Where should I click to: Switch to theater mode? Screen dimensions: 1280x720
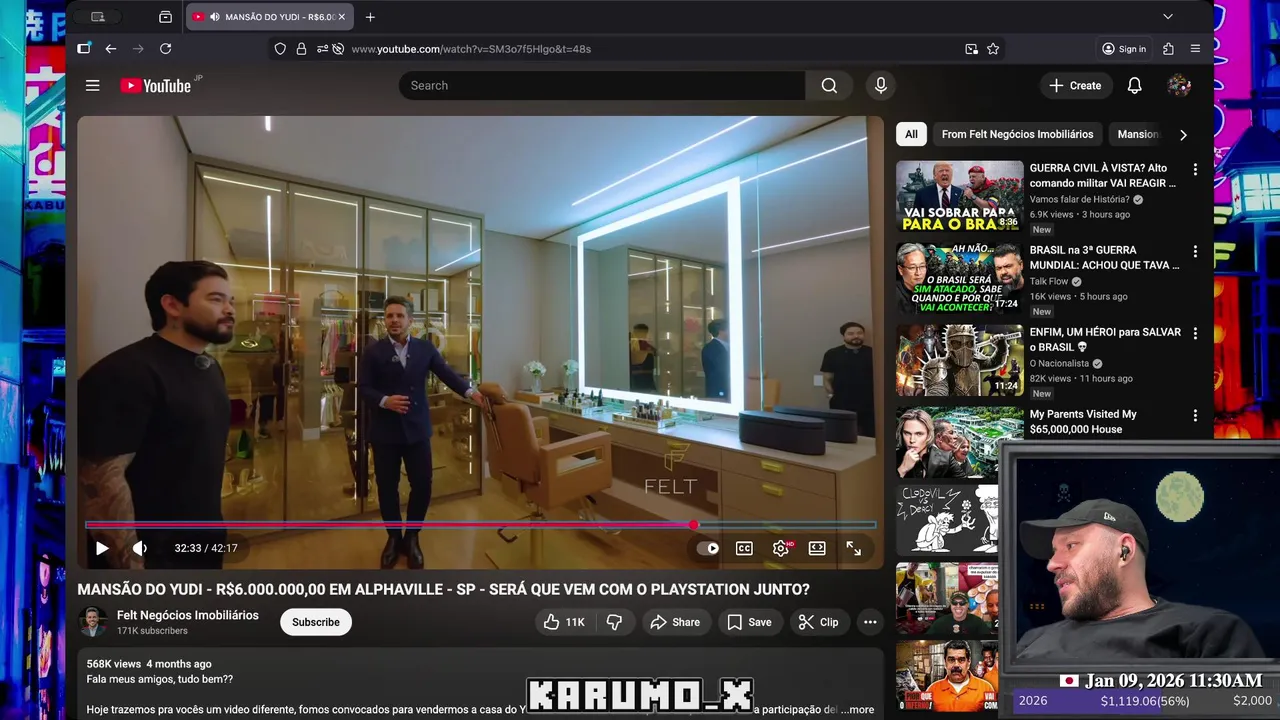coord(817,548)
